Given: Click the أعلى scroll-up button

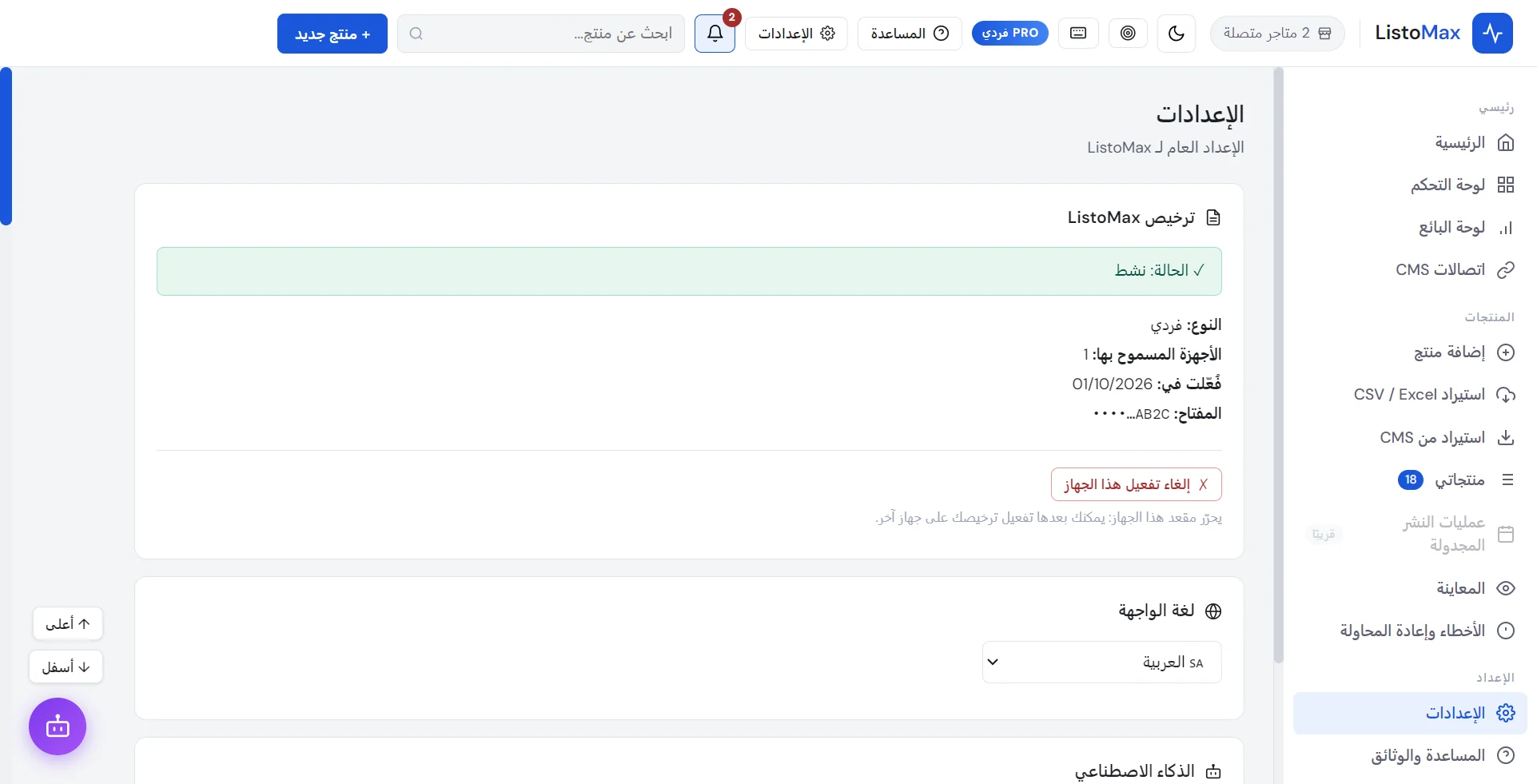Looking at the screenshot, I should click(68, 624).
